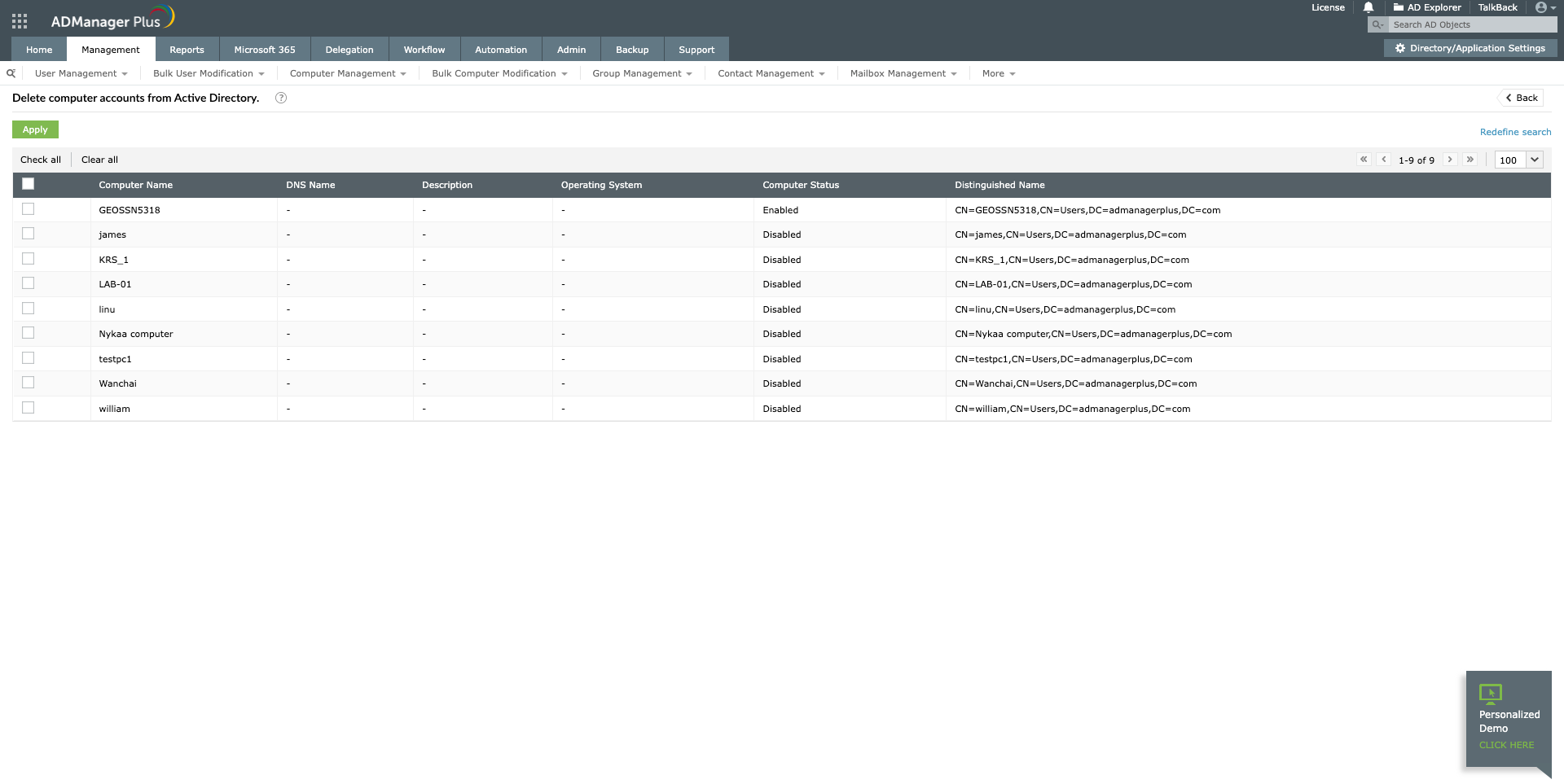Open Directory/Application Settings
The image size is (1564, 784).
pos(1470,48)
